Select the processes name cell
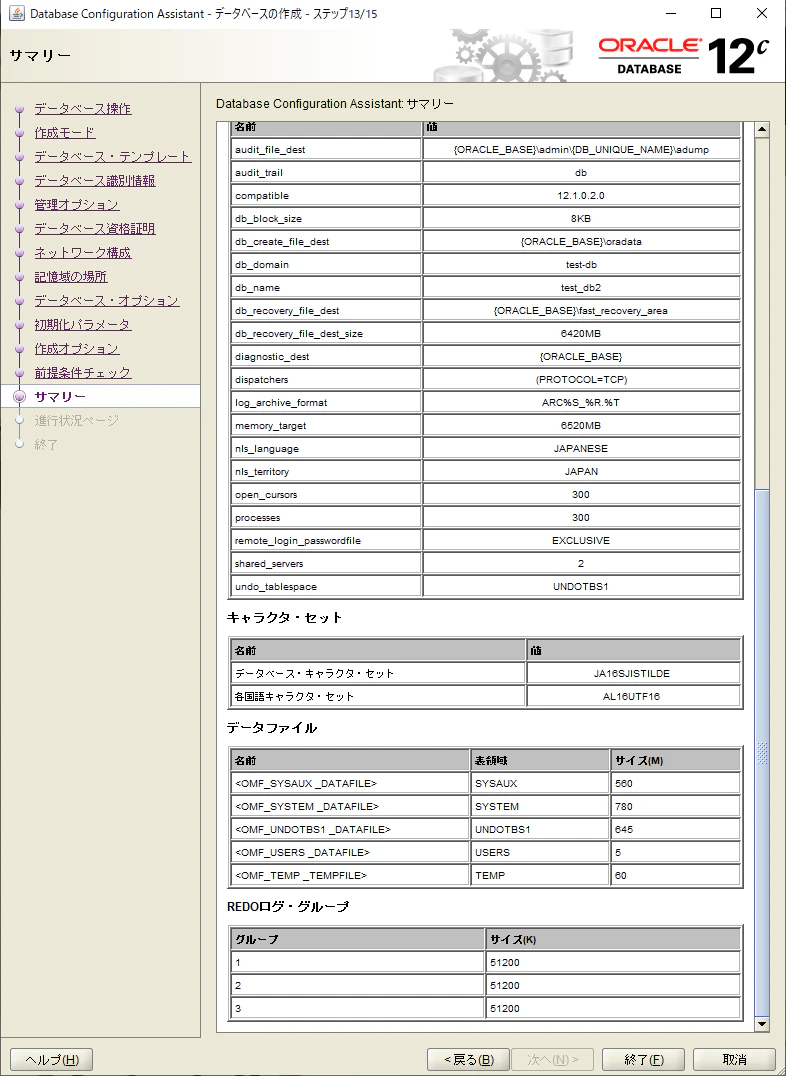 point(326,517)
